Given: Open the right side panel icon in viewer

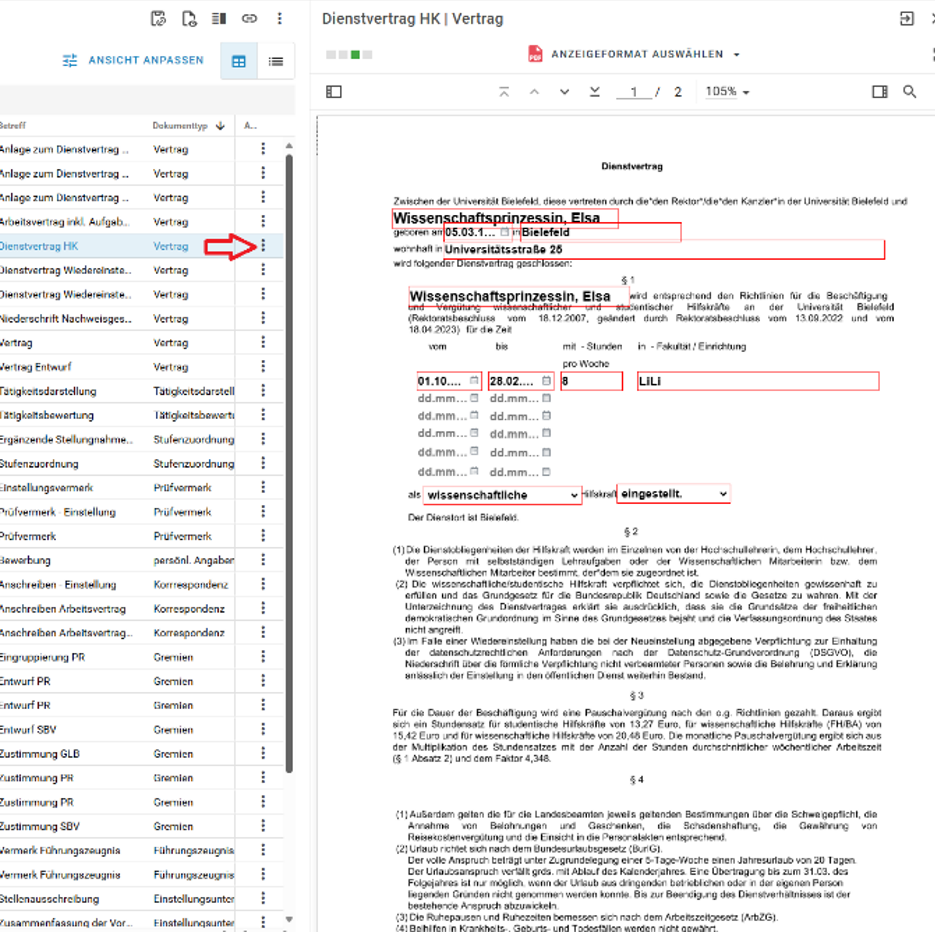Looking at the screenshot, I should click(x=879, y=92).
